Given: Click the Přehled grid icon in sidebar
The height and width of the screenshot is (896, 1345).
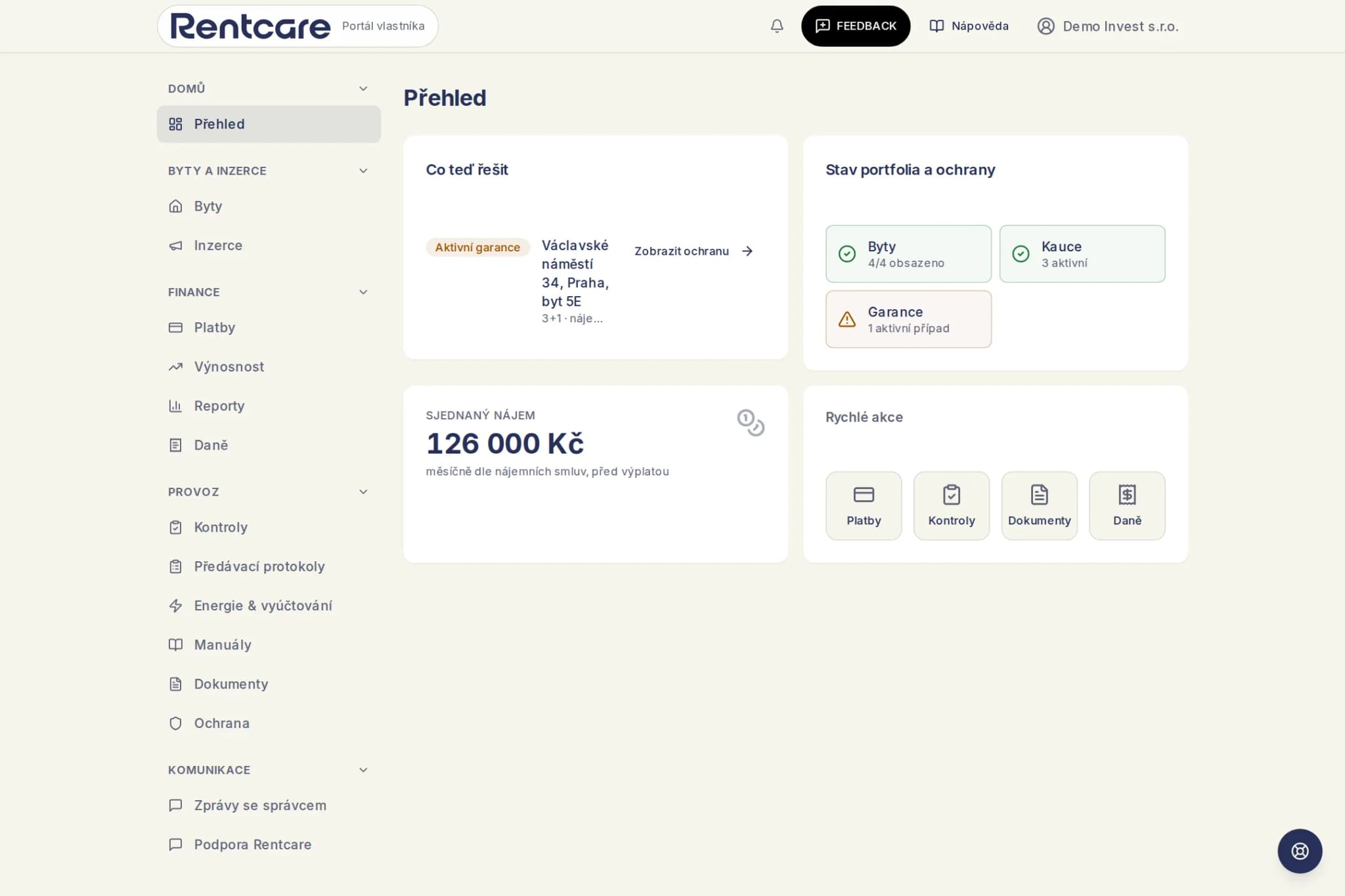Looking at the screenshot, I should pos(175,124).
